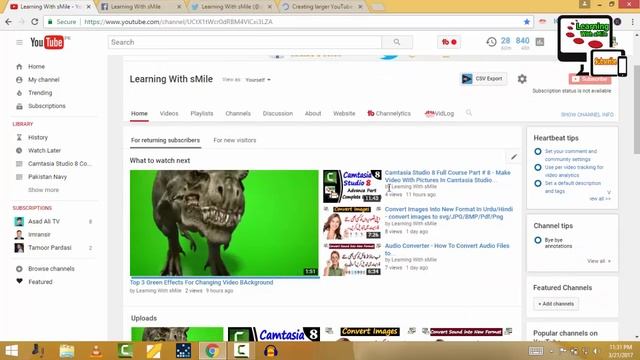Open VLC media player taskbar icon

pos(96,351)
